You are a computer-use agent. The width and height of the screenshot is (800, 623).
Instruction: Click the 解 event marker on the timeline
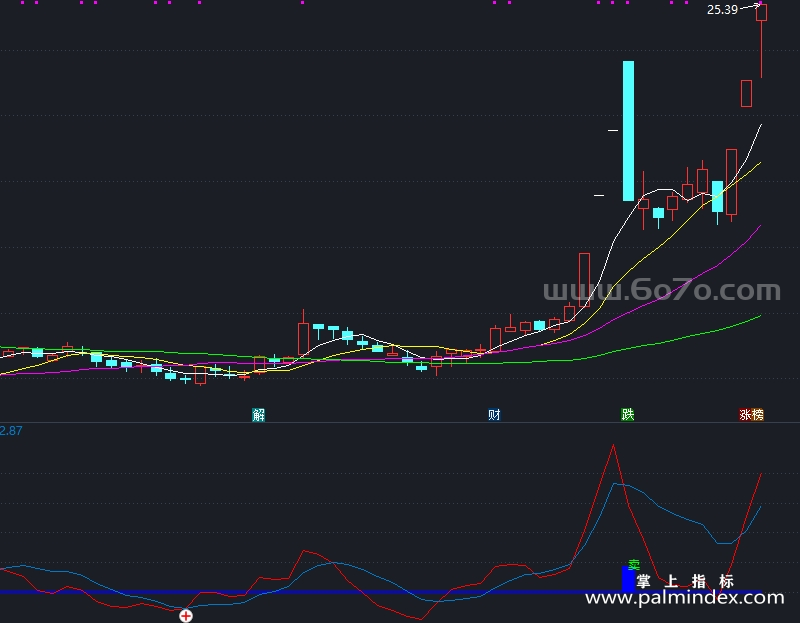point(259,414)
